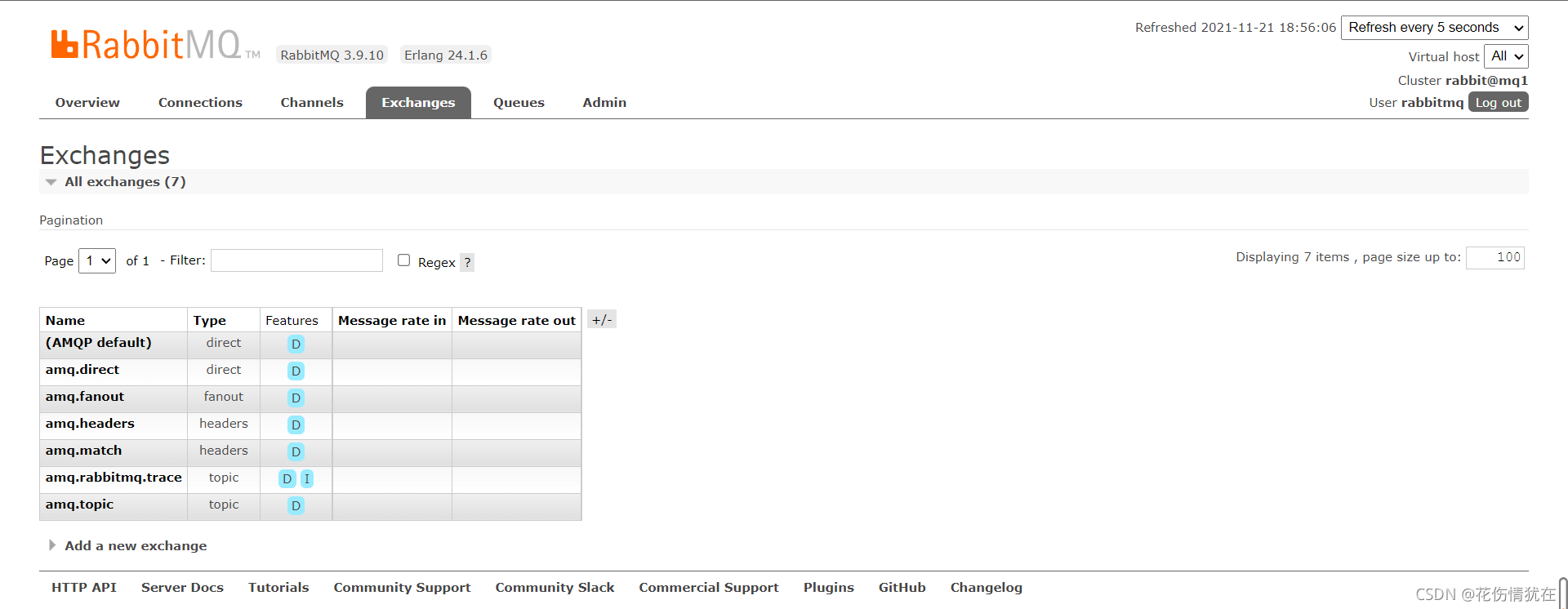
Task: Click the page size field showing 100
Action: coord(1495,257)
